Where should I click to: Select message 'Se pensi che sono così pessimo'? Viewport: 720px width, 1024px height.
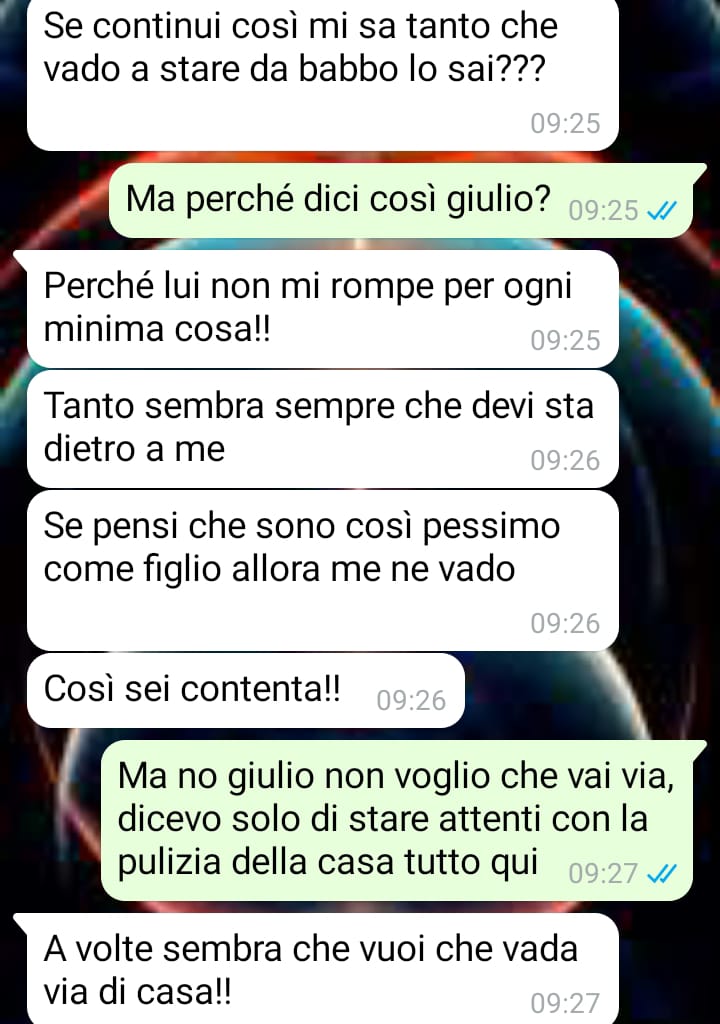[x=323, y=571]
